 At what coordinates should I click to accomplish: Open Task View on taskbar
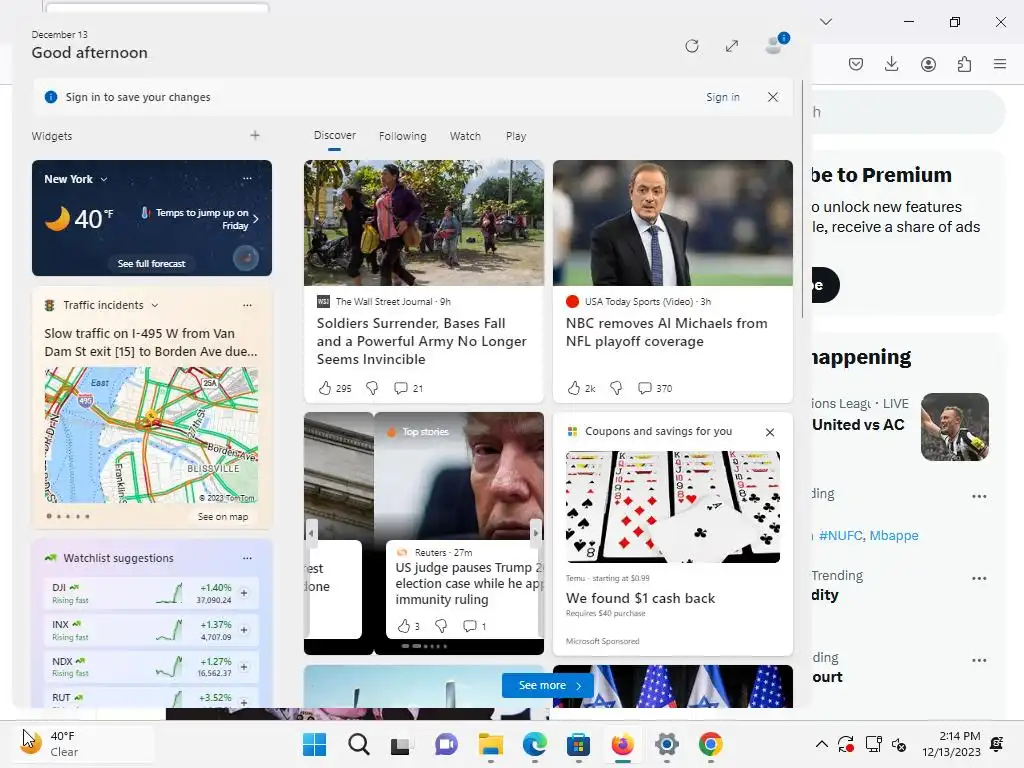coord(401,744)
